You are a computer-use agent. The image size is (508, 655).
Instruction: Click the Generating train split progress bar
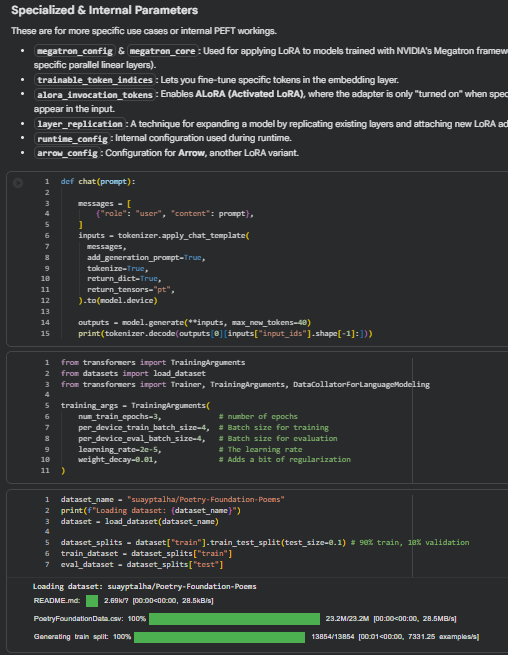219,637
